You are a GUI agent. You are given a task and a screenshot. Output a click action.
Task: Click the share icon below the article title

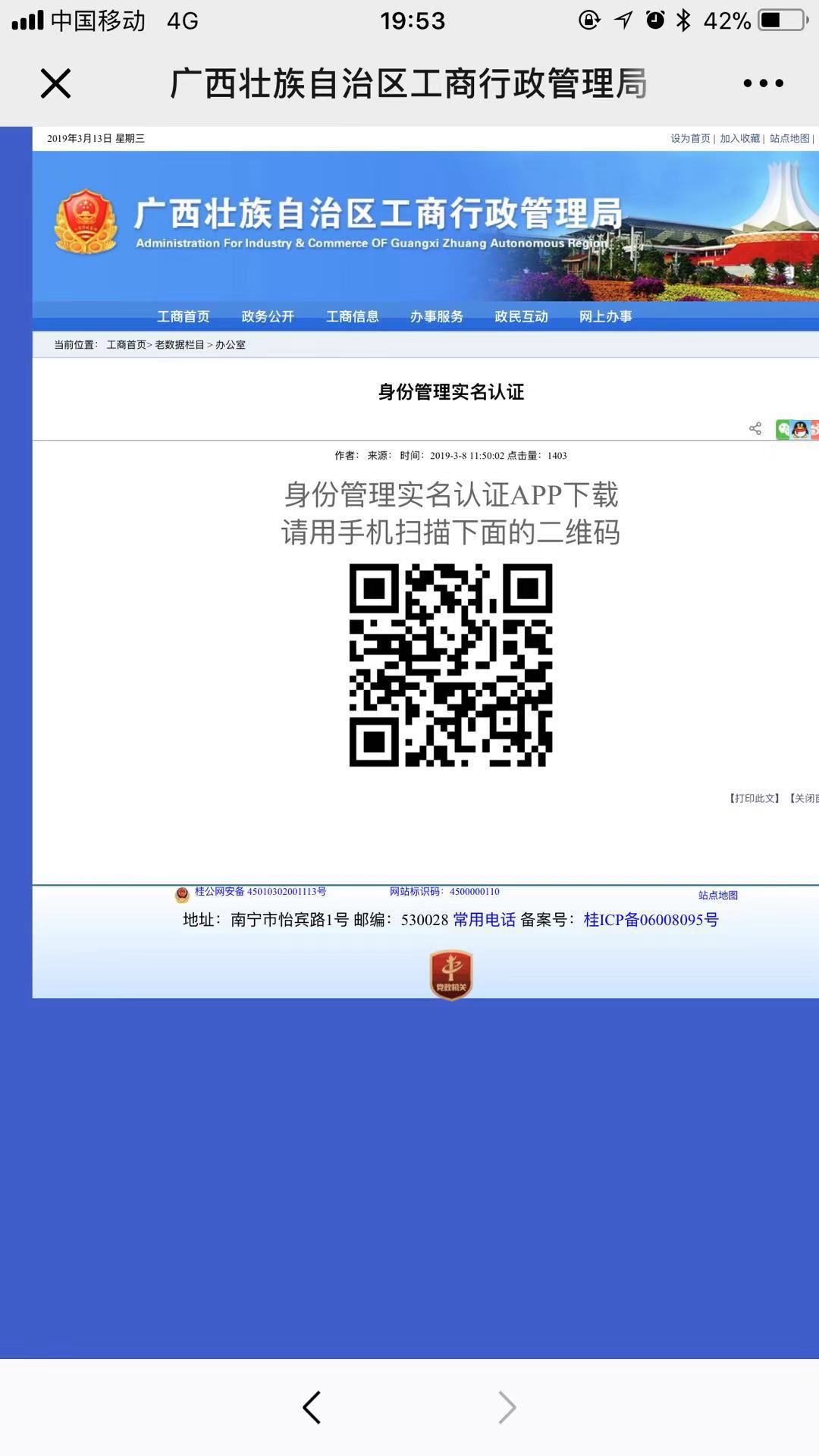click(755, 428)
